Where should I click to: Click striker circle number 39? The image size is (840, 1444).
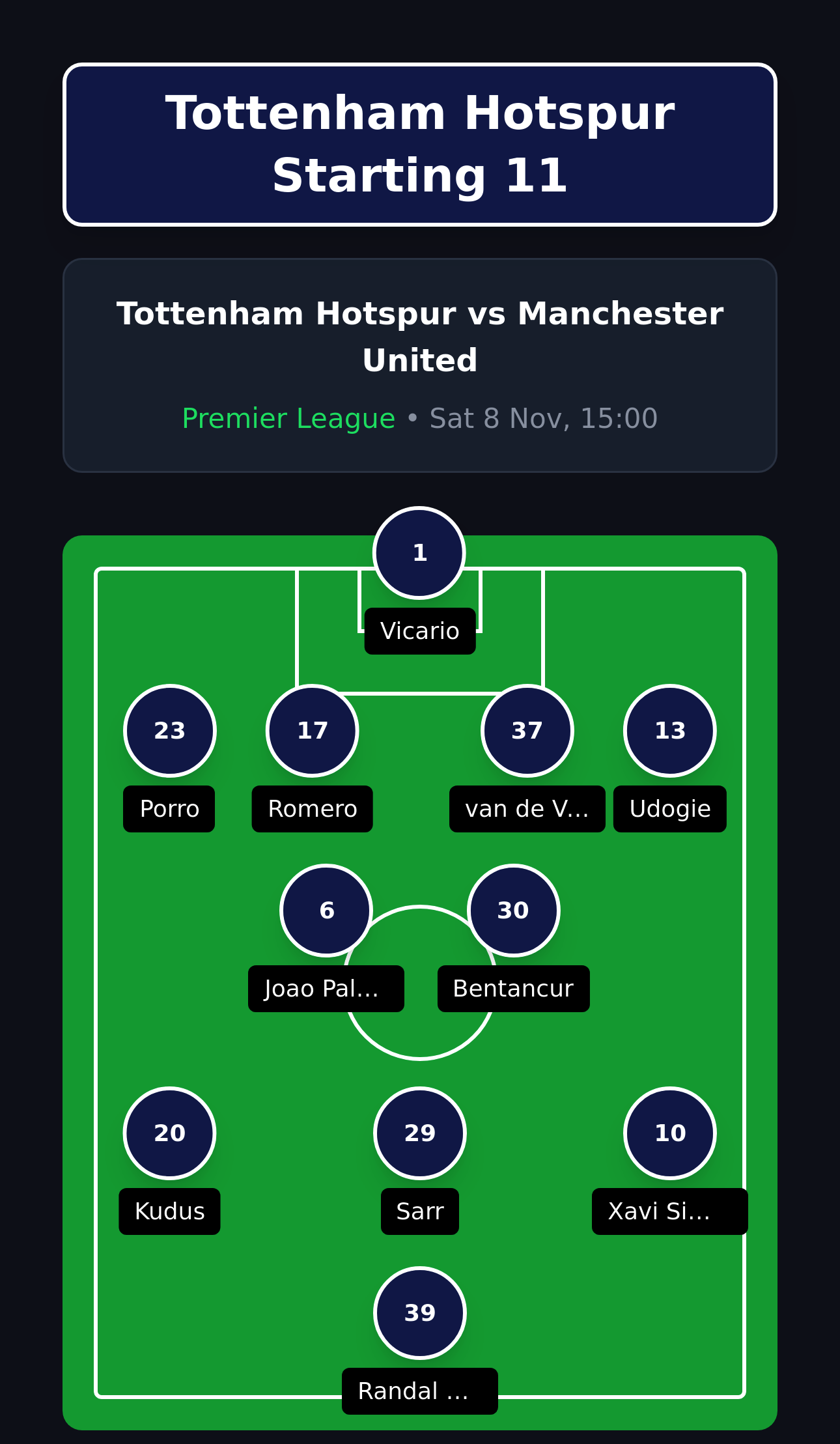pyautogui.click(x=419, y=1312)
